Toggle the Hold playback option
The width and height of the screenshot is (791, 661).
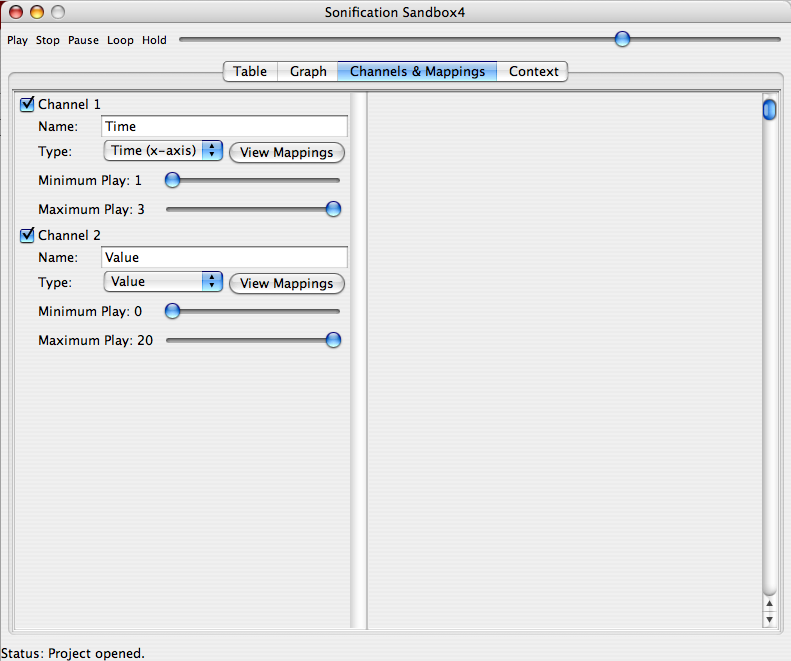154,40
